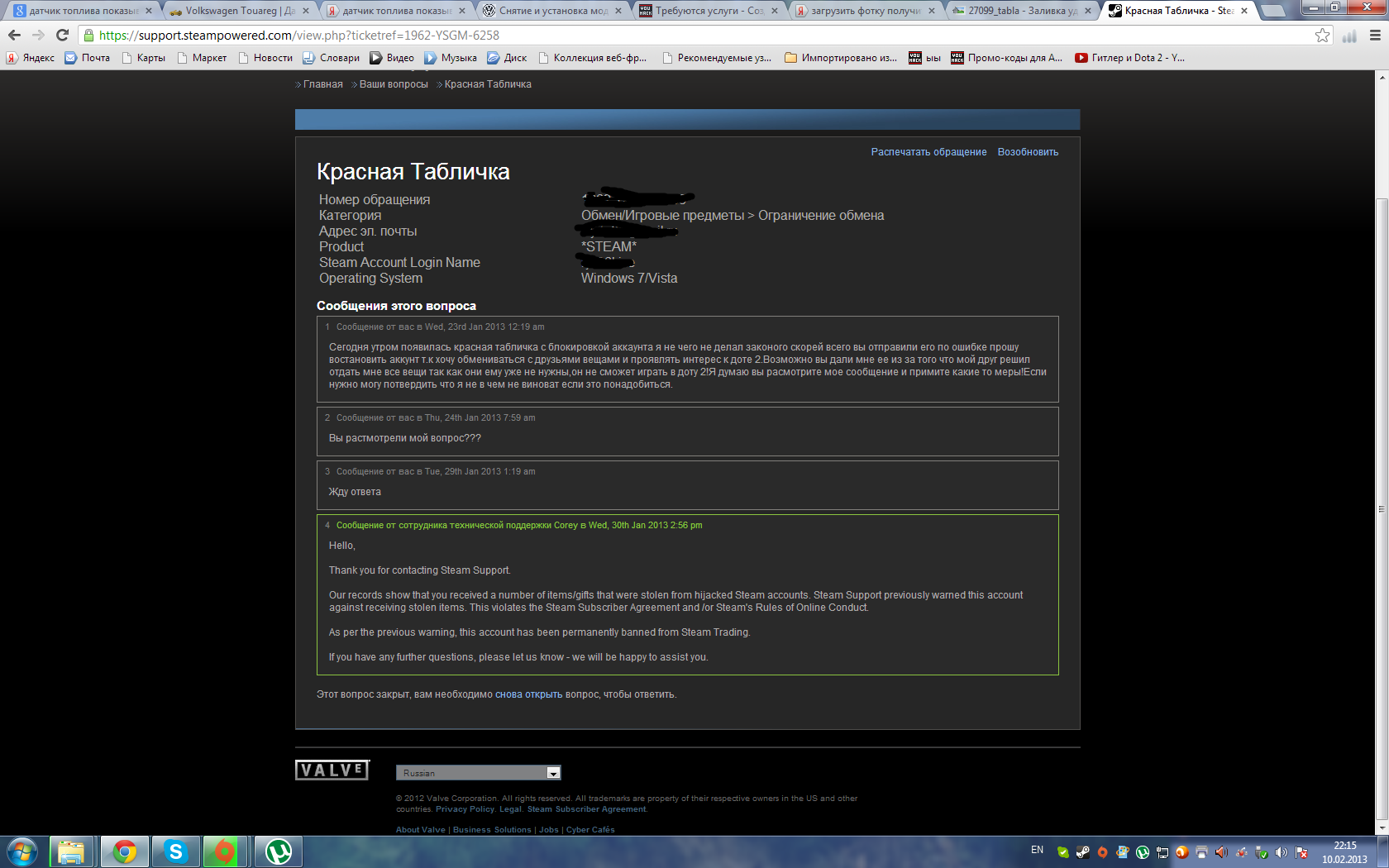Viewport: 1389px width, 868px height.
Task: Click the taskbar clock showing 22:15
Action: point(1344,852)
